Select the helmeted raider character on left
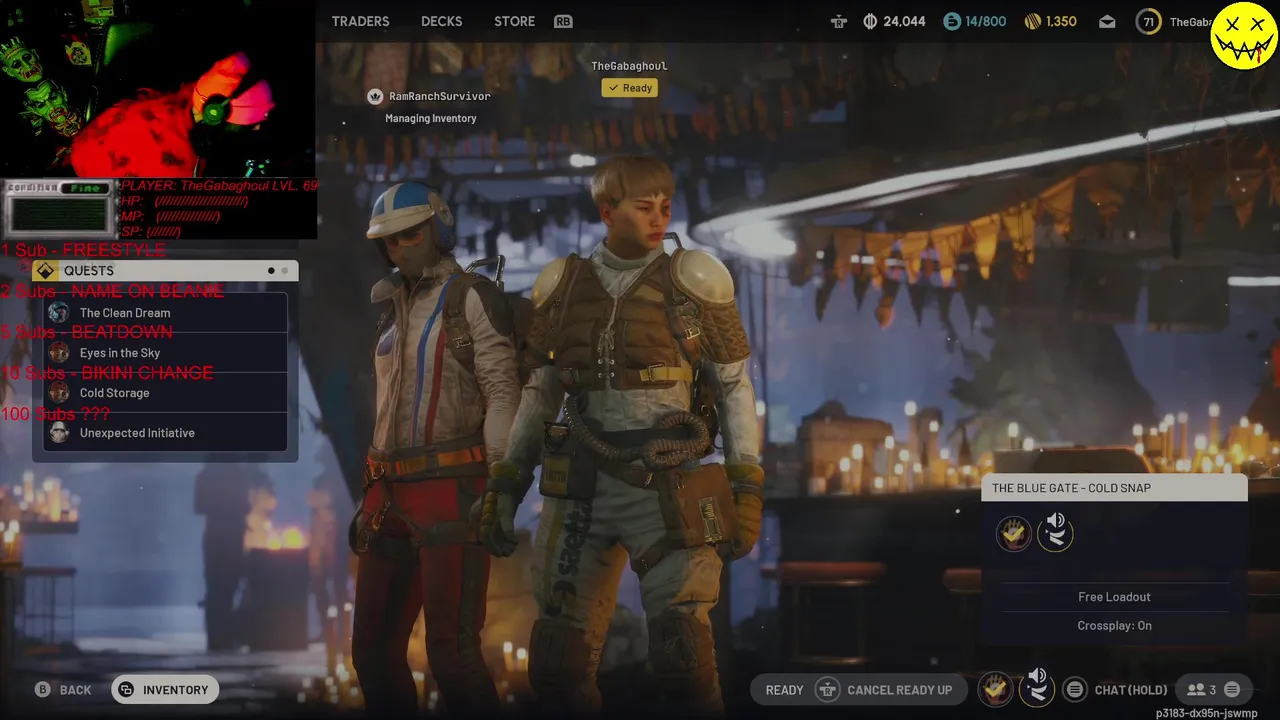 tap(430, 440)
